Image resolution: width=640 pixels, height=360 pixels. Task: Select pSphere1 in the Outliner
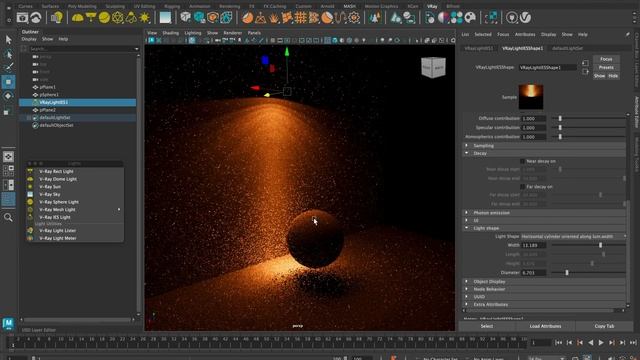pos(49,95)
